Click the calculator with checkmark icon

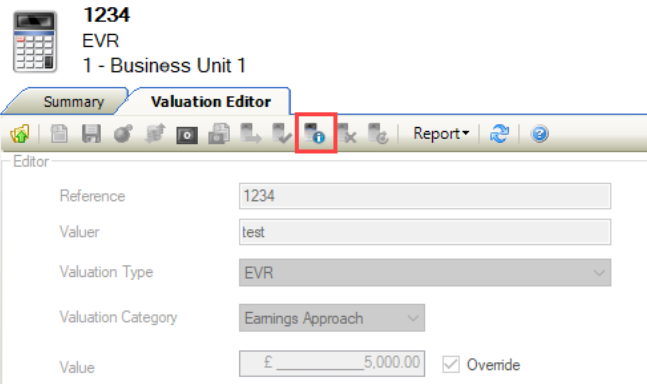click(x=282, y=134)
